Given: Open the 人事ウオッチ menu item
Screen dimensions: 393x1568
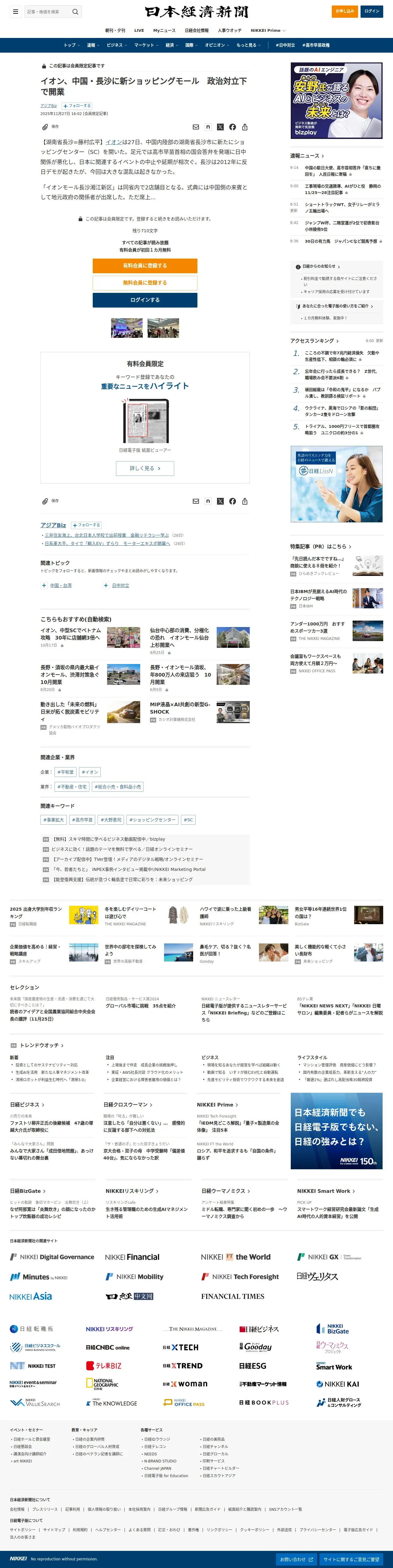Looking at the screenshot, I should pyautogui.click(x=229, y=30).
